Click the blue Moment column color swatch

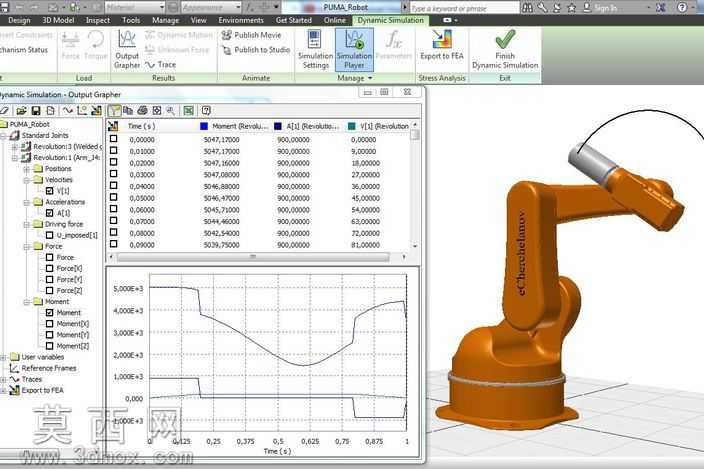[204, 127]
